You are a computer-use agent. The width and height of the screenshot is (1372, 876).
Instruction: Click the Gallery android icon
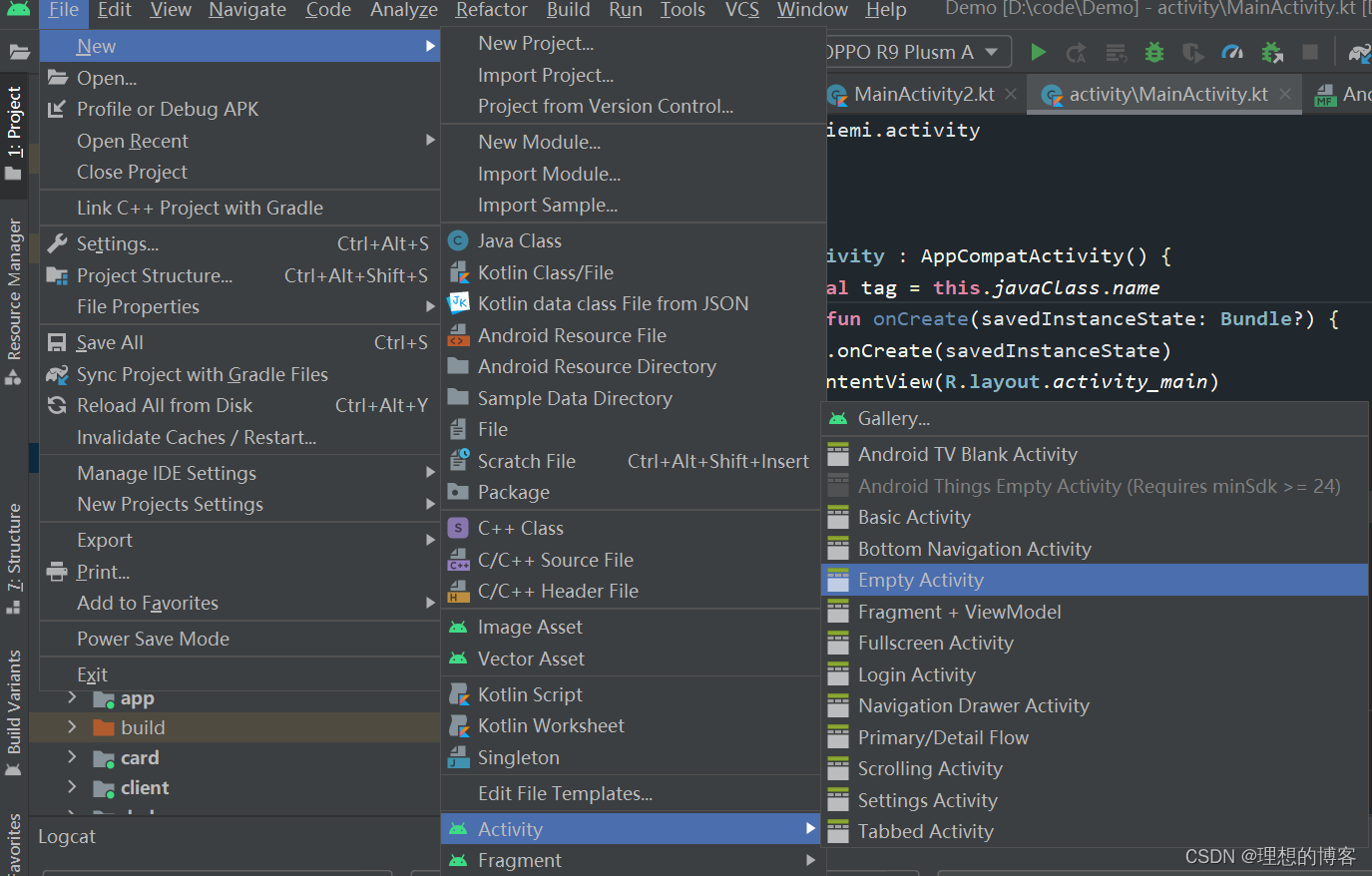coord(838,419)
